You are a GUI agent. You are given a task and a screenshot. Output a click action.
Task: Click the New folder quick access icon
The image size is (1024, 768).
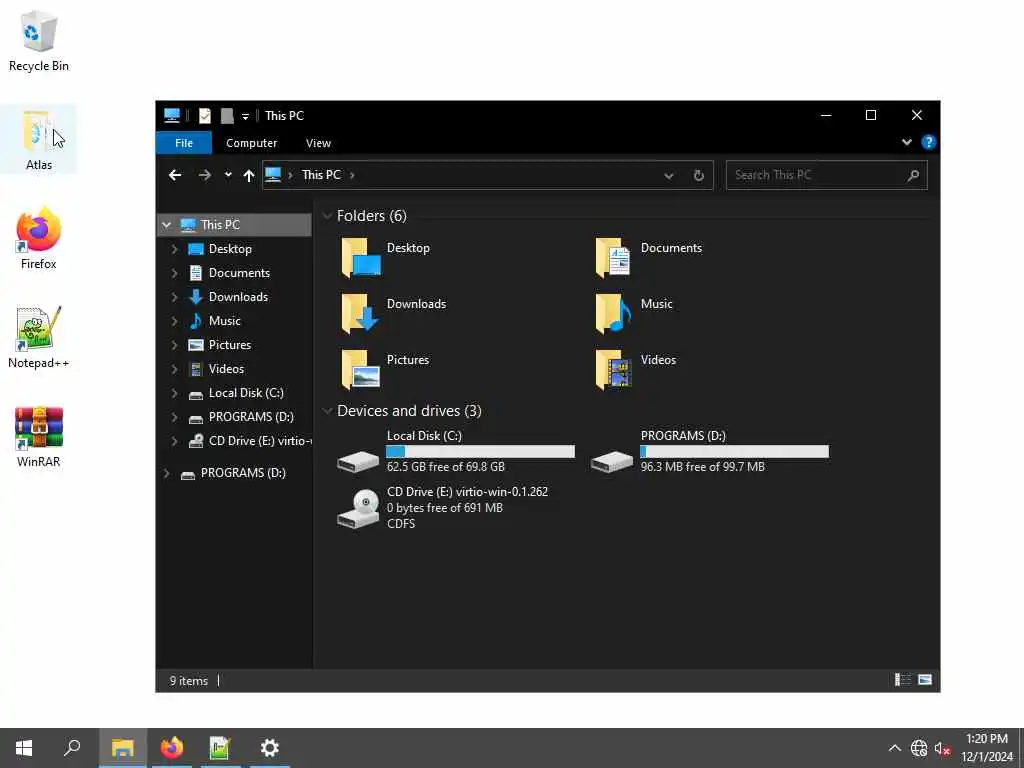click(227, 116)
